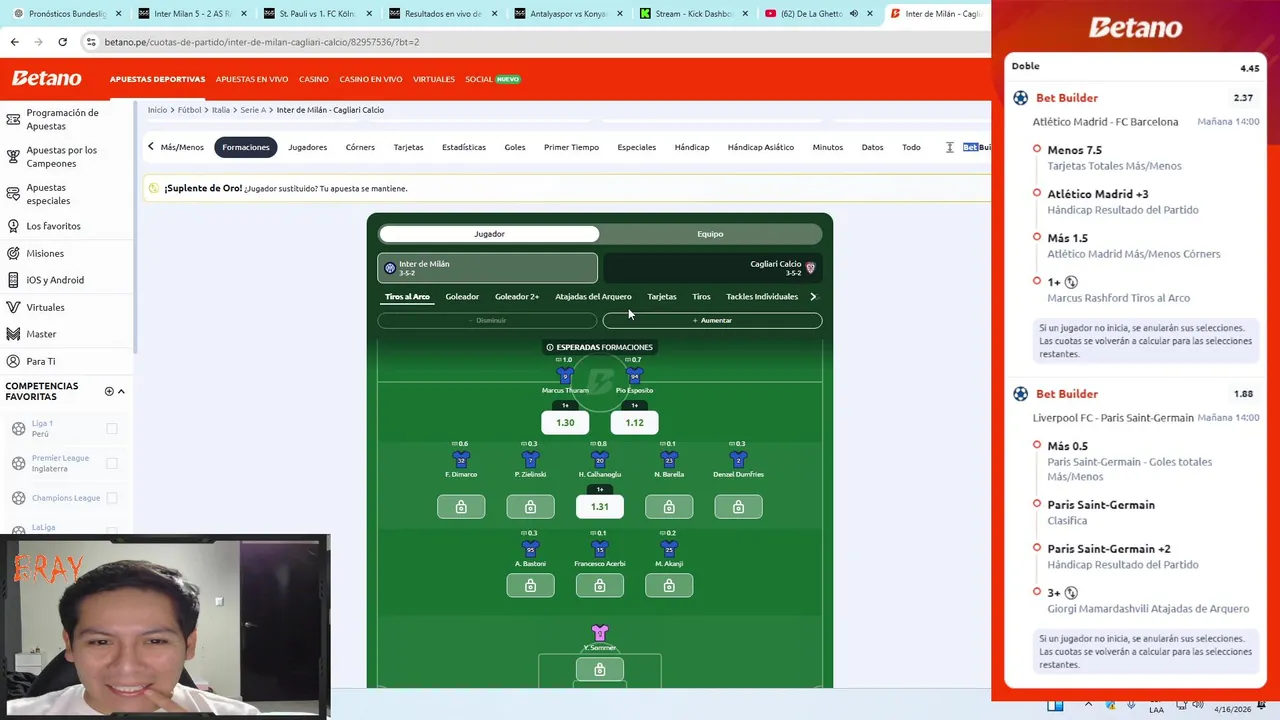Click the site info icon in address bar
1280x720 pixels.
tap(91, 42)
